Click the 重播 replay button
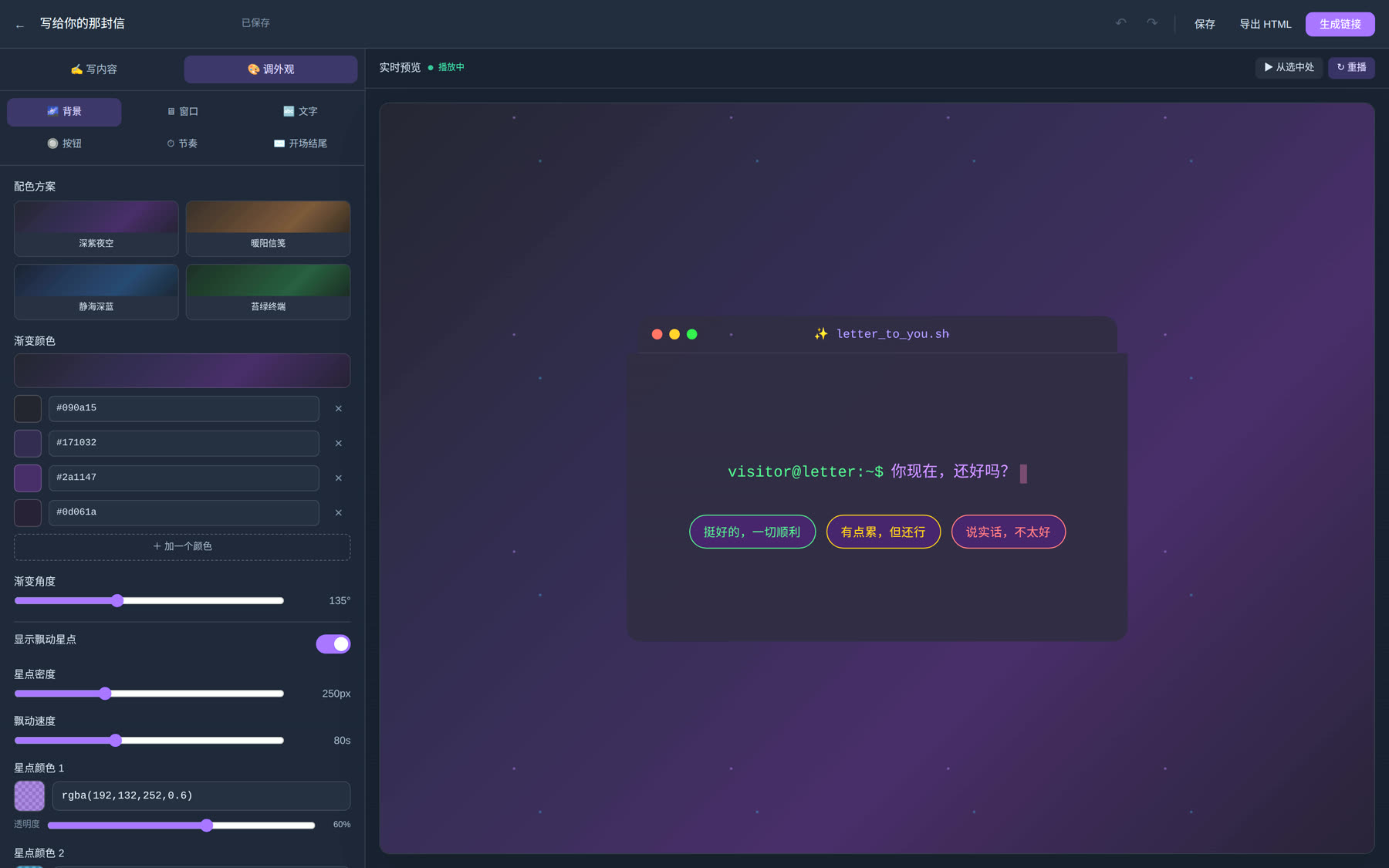The width and height of the screenshot is (1389, 868). [1351, 68]
